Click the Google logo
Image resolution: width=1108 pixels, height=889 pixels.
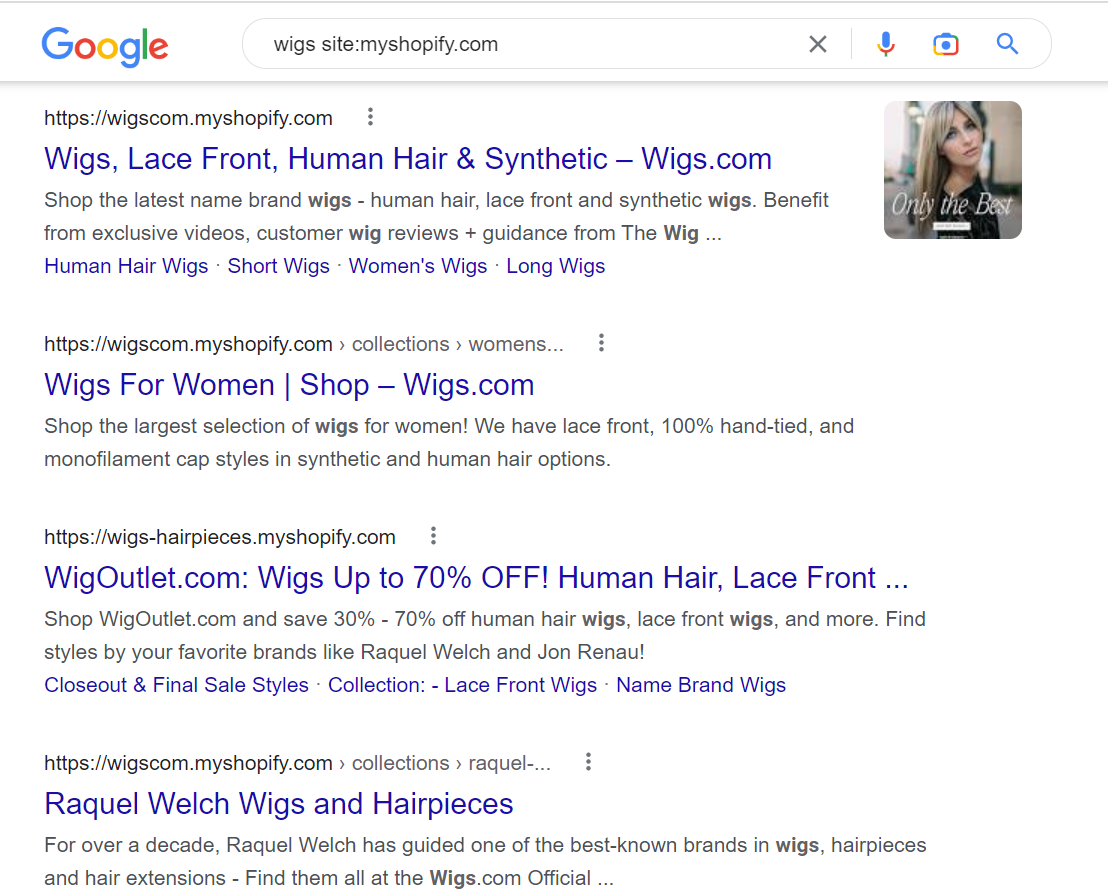(x=105, y=46)
